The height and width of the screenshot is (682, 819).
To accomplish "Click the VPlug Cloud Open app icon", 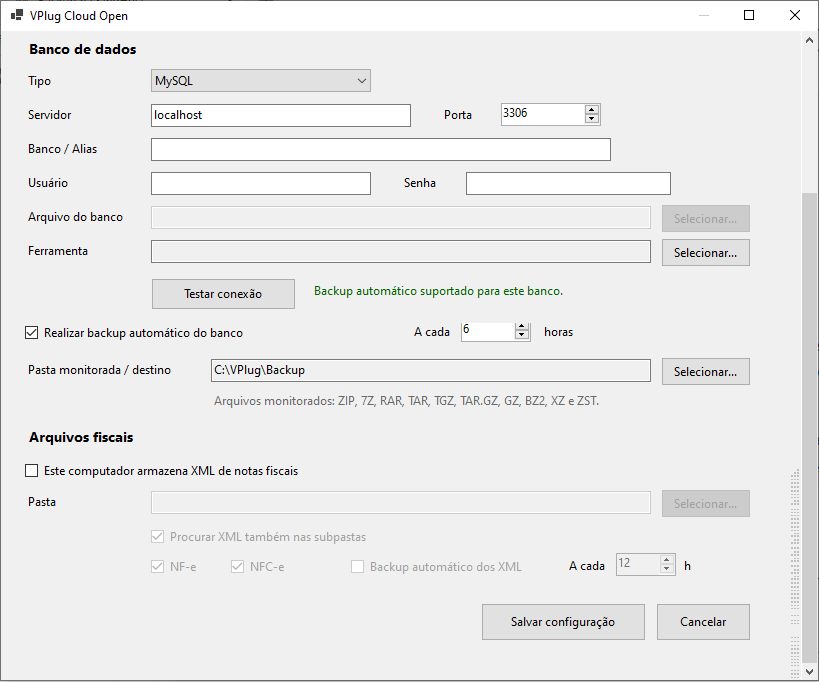I will tap(17, 15).
